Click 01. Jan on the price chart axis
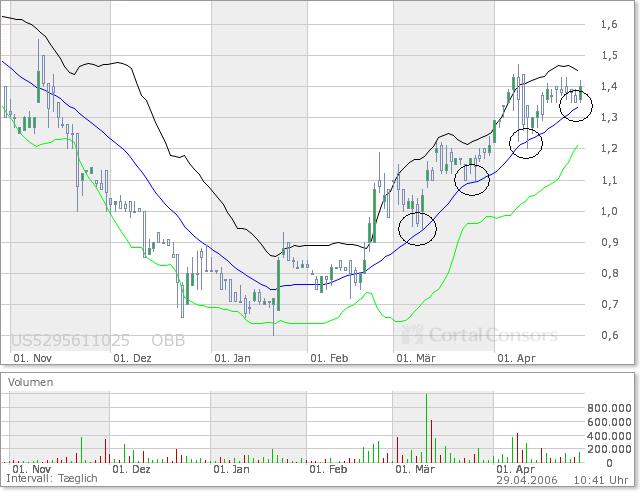Image resolution: width=640 pixels, height=492 pixels. (232, 356)
